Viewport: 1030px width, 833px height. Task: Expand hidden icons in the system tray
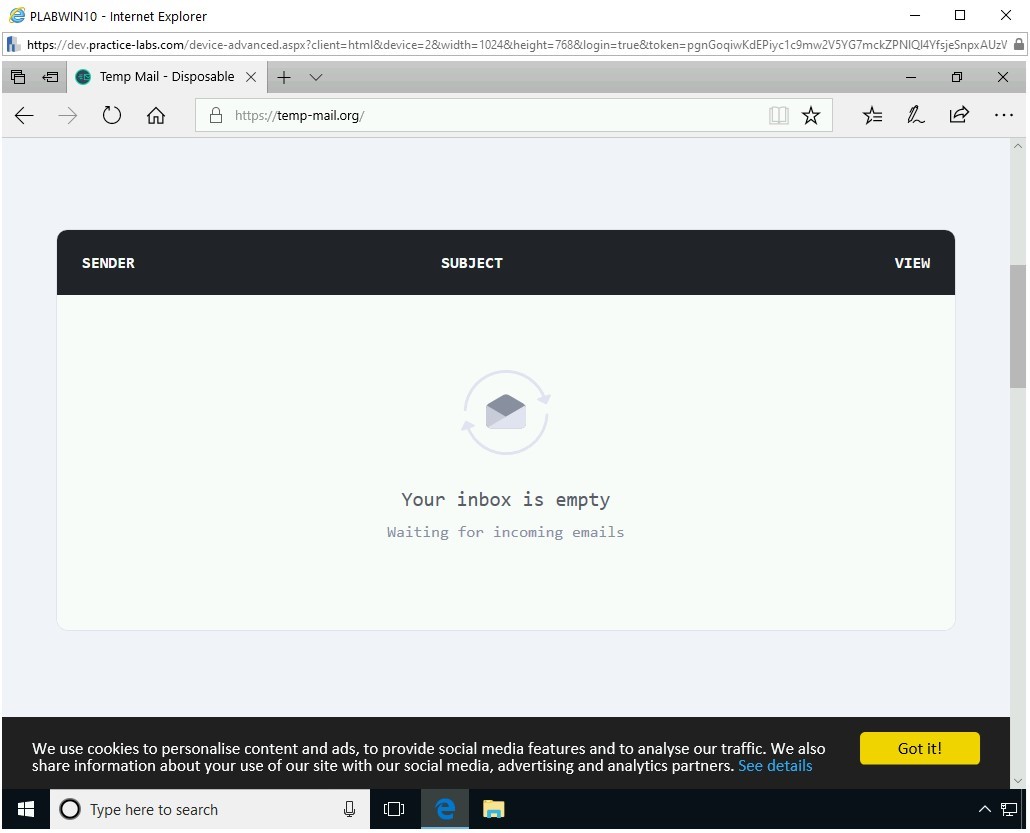tap(985, 809)
